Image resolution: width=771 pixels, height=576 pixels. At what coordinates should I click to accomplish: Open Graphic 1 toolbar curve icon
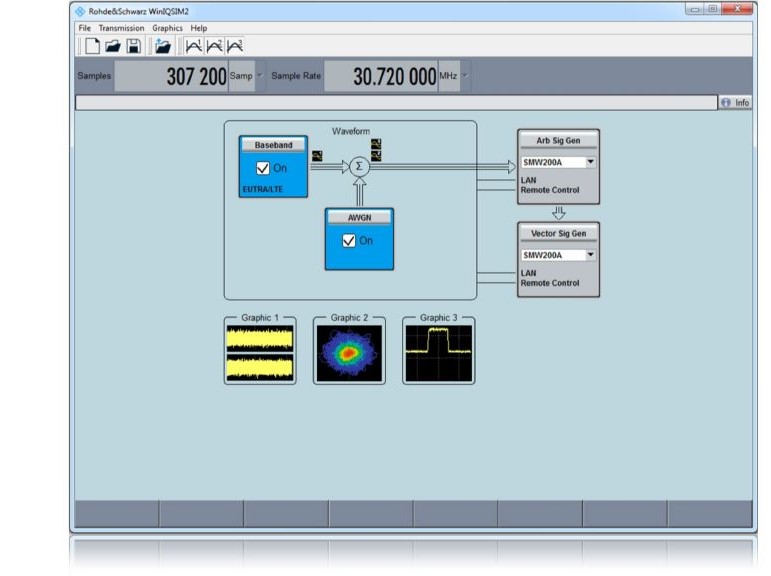coord(194,46)
